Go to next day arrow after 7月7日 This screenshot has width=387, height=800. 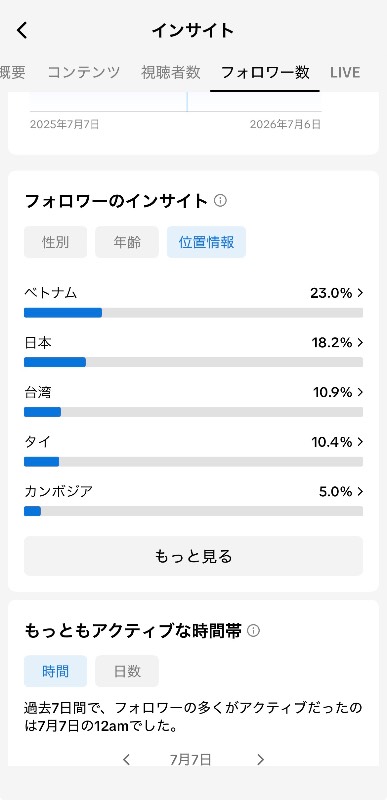pos(261,759)
